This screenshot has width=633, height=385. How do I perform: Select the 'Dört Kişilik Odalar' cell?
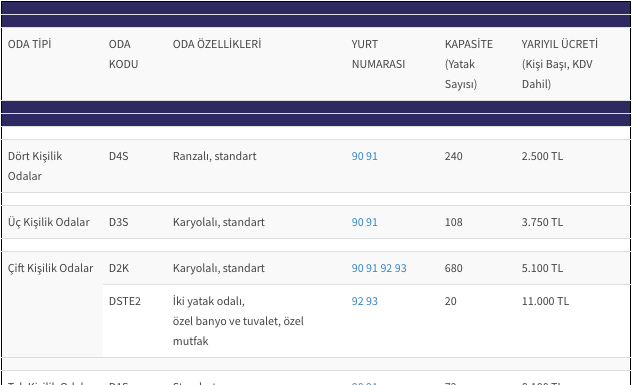(35, 166)
